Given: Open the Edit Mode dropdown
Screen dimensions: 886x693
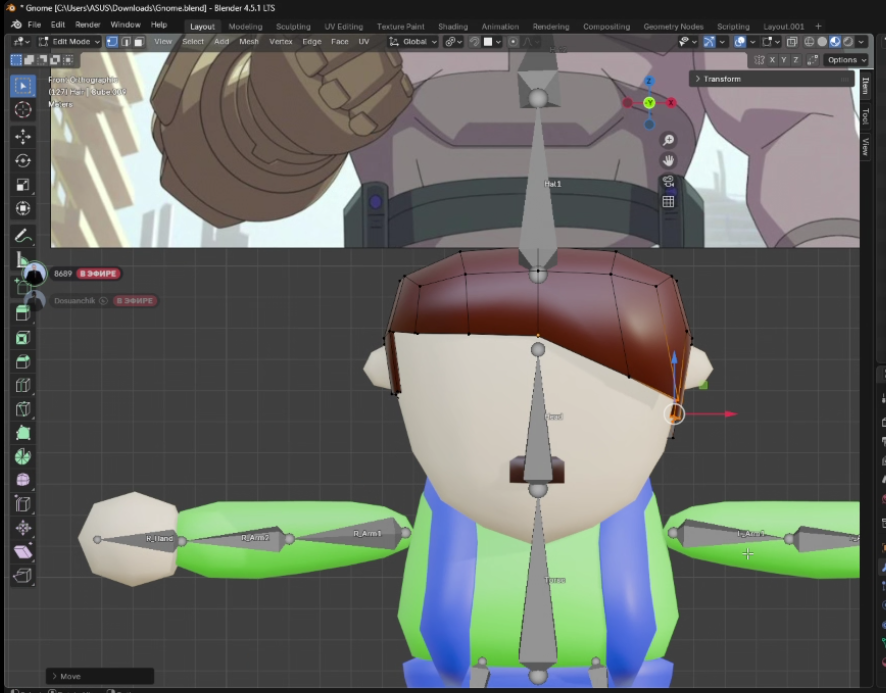Looking at the screenshot, I should pos(71,42).
